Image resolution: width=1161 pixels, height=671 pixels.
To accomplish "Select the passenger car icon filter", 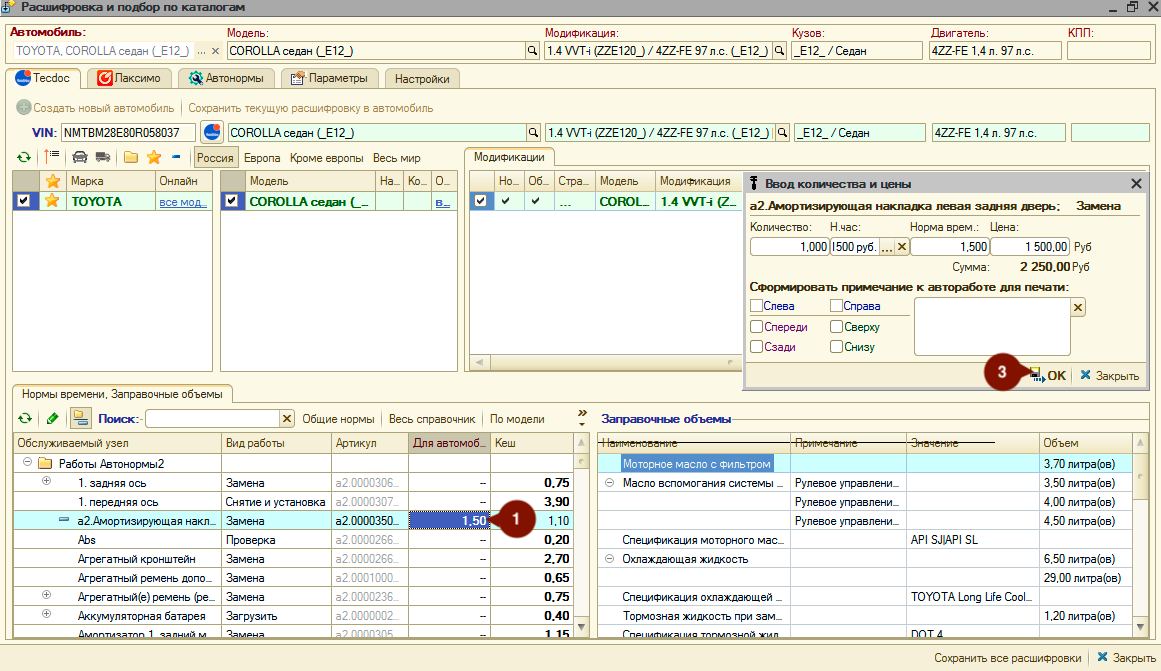I will 79,157.
